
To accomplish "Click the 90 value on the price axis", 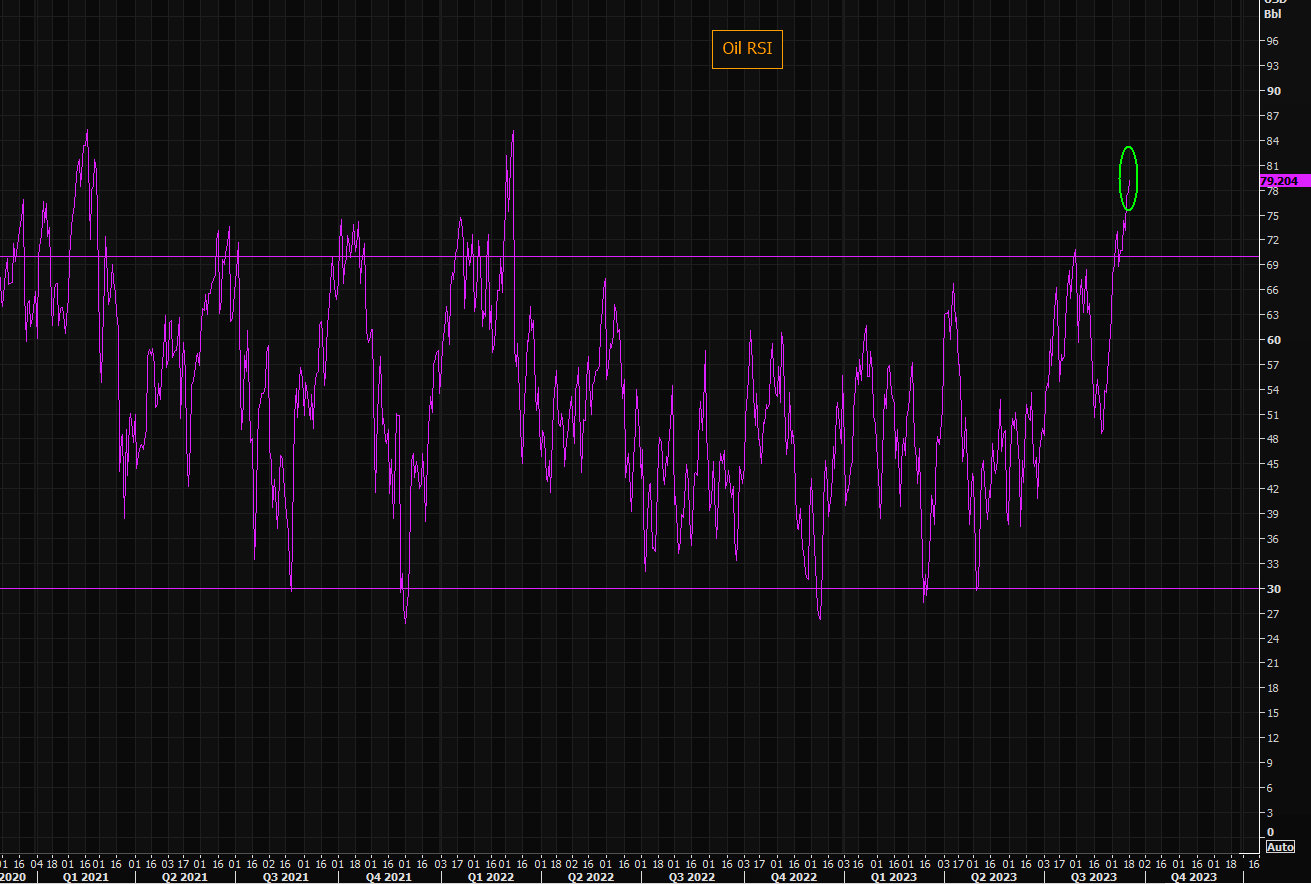I will coord(1273,91).
